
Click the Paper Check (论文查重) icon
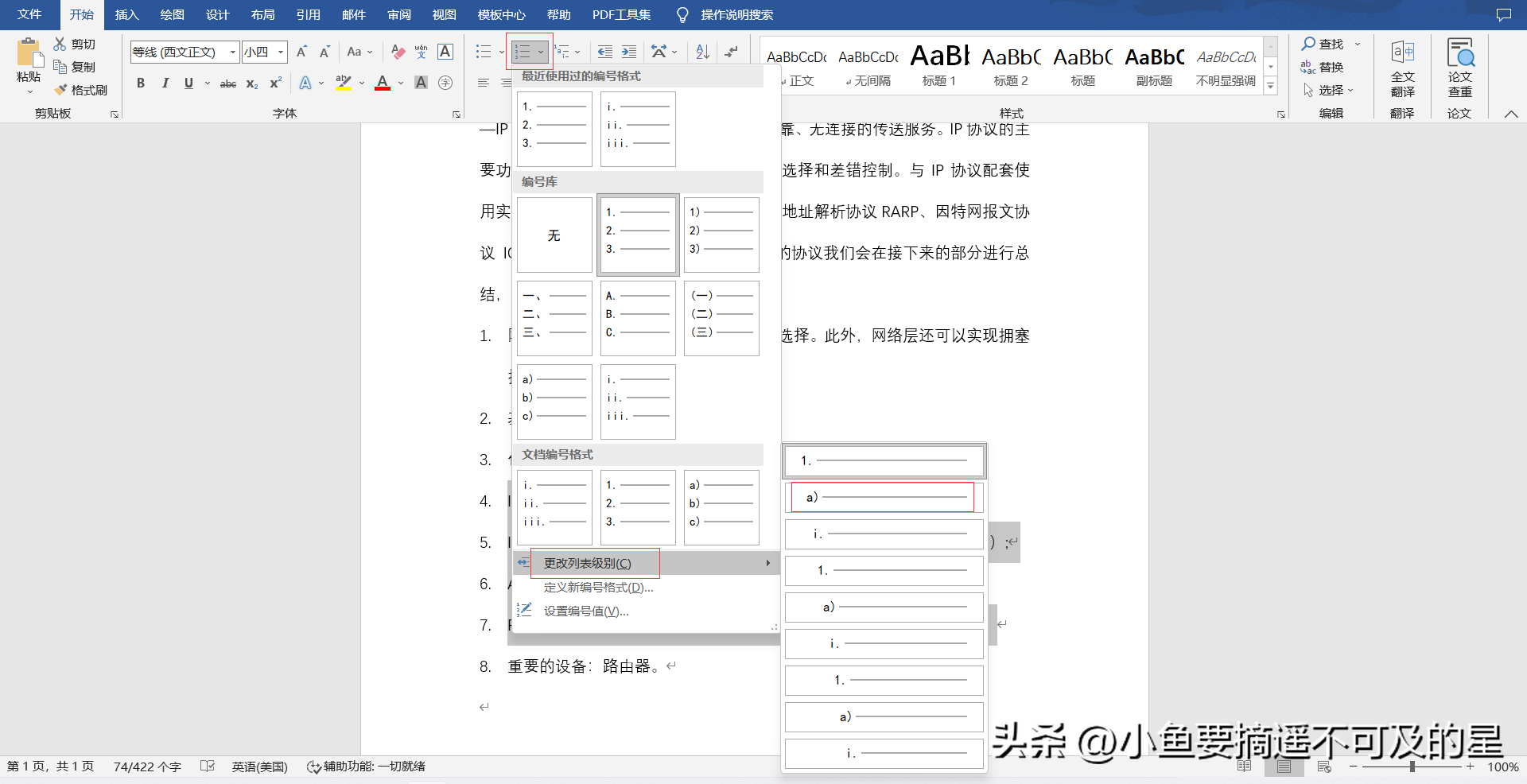coord(1460,68)
